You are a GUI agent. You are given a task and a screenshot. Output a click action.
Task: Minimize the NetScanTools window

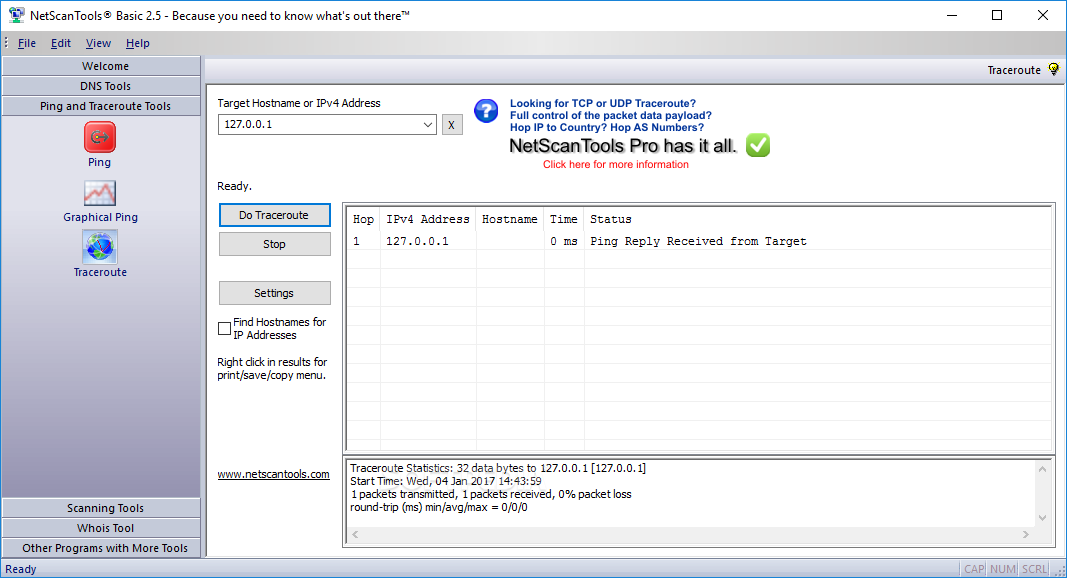coord(952,15)
